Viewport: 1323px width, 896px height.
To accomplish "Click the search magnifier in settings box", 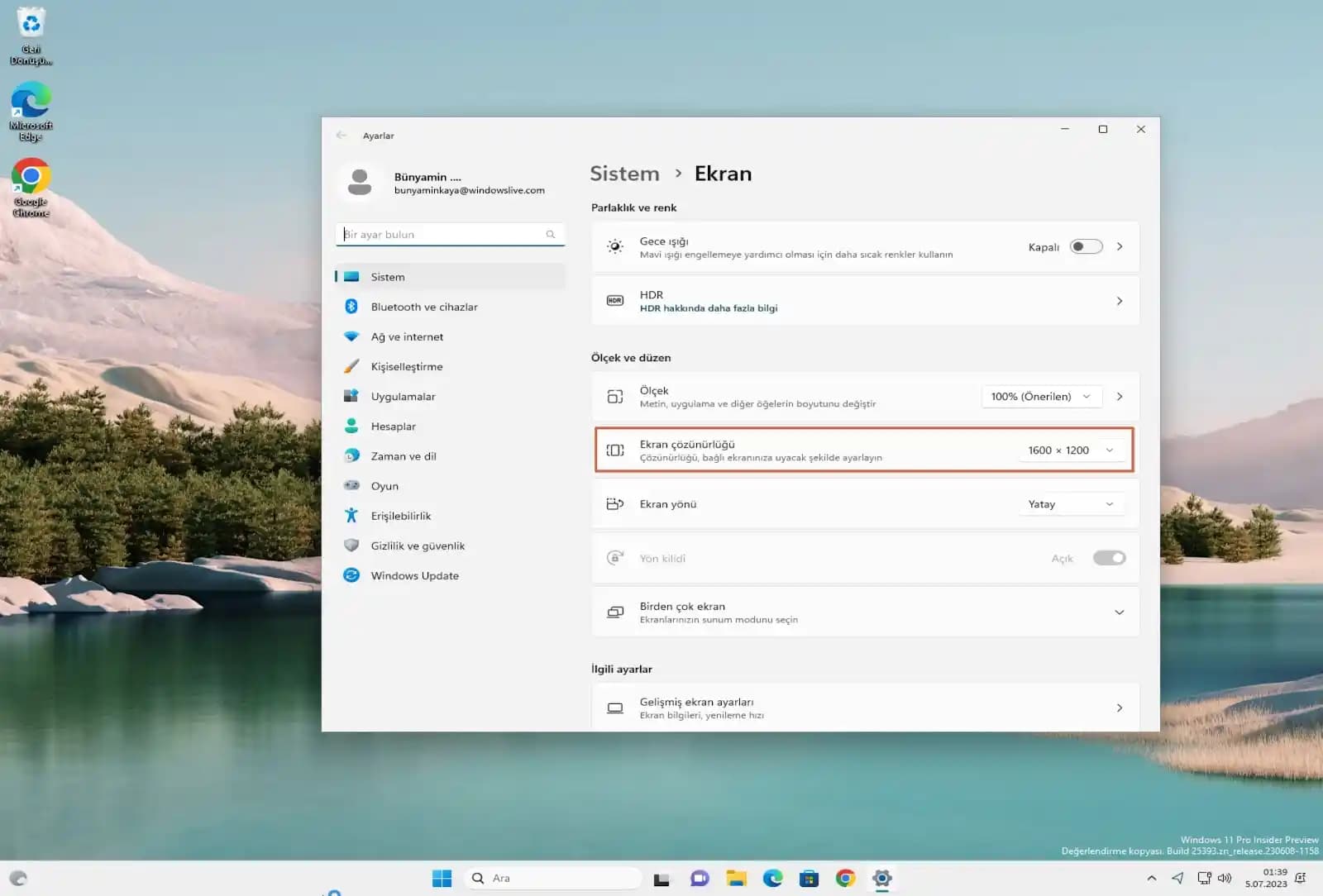I will (x=550, y=235).
